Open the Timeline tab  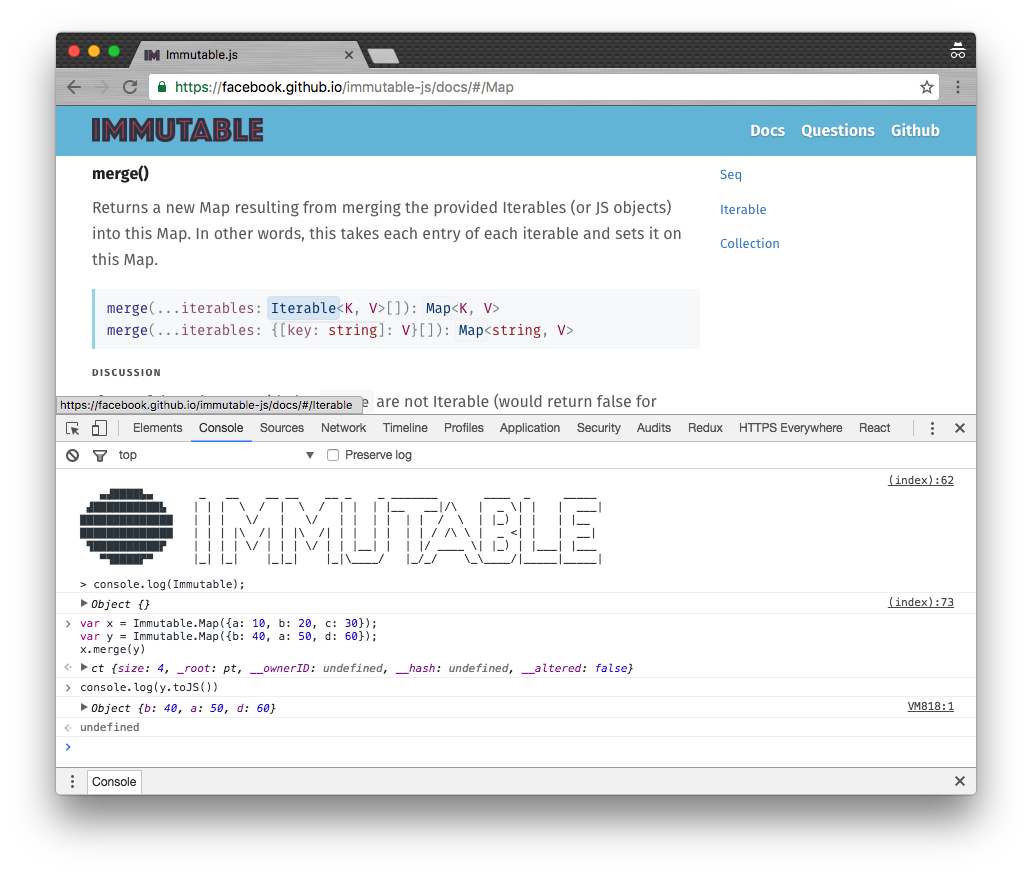(x=405, y=428)
